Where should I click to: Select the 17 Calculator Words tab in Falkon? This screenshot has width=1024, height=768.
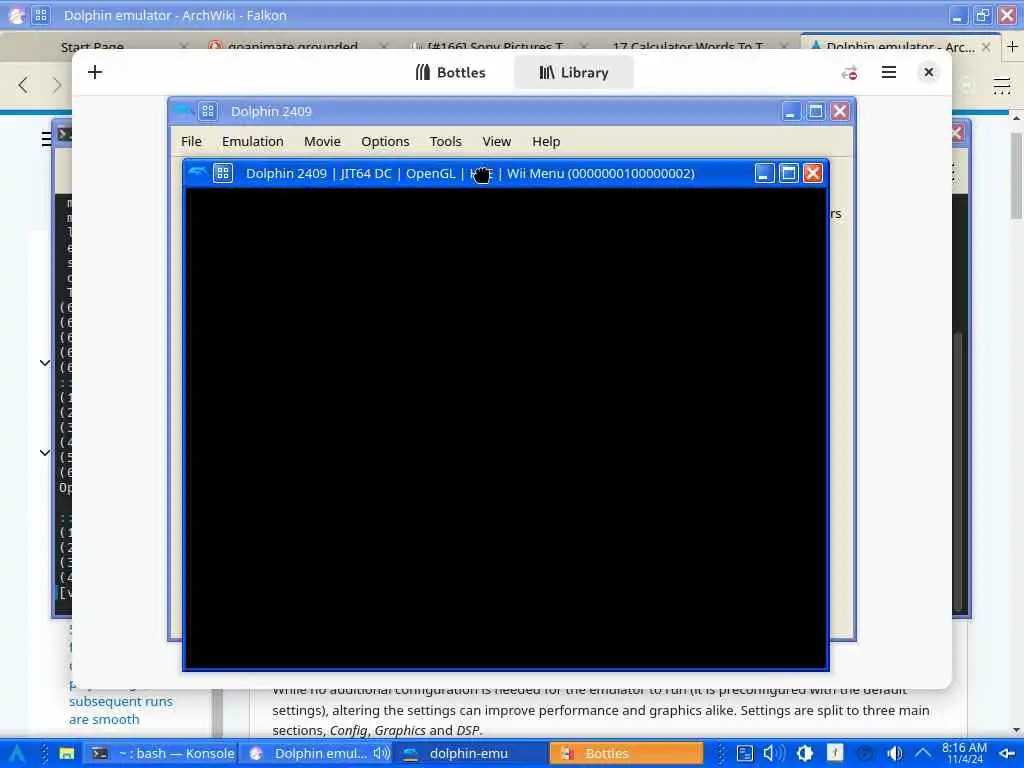(688, 46)
